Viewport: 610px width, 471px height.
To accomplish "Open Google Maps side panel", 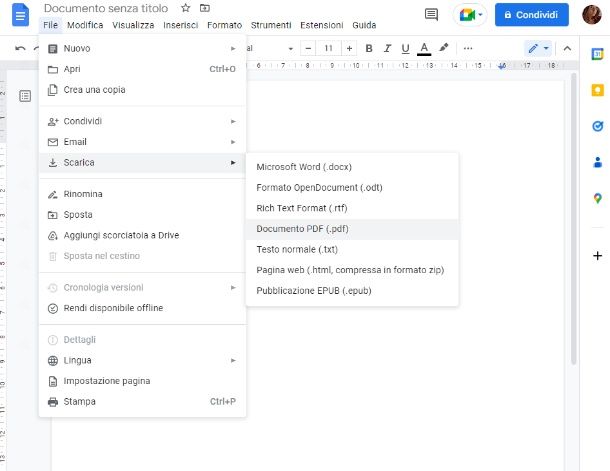I will tap(598, 198).
